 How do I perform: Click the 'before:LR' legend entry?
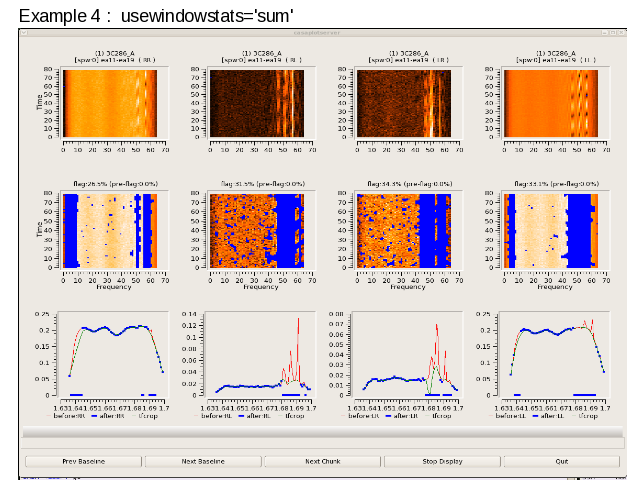(361, 416)
